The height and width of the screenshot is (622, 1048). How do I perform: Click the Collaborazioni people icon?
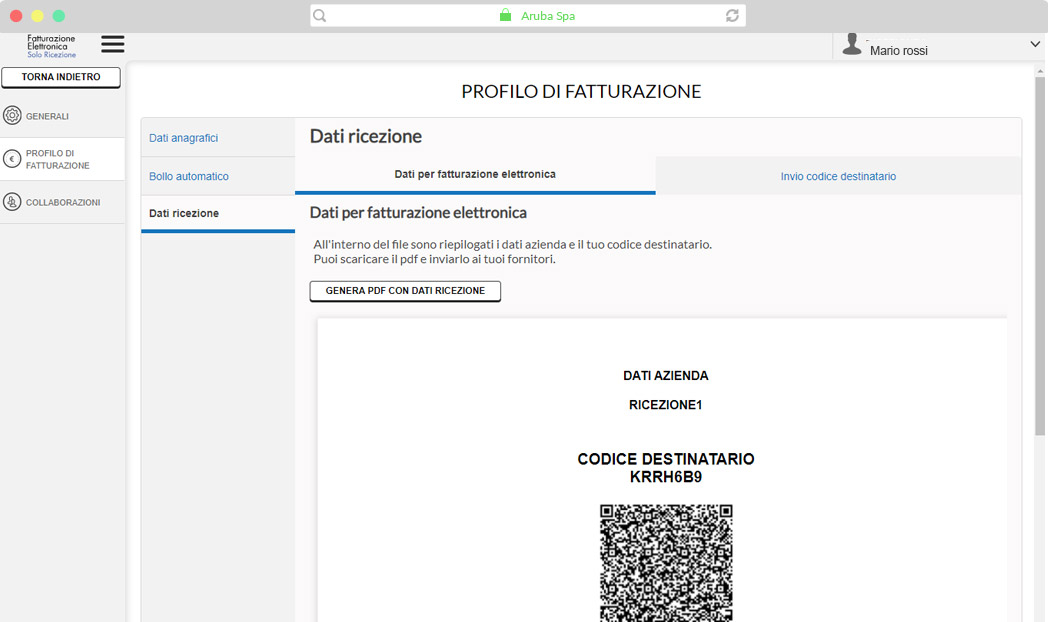12,202
